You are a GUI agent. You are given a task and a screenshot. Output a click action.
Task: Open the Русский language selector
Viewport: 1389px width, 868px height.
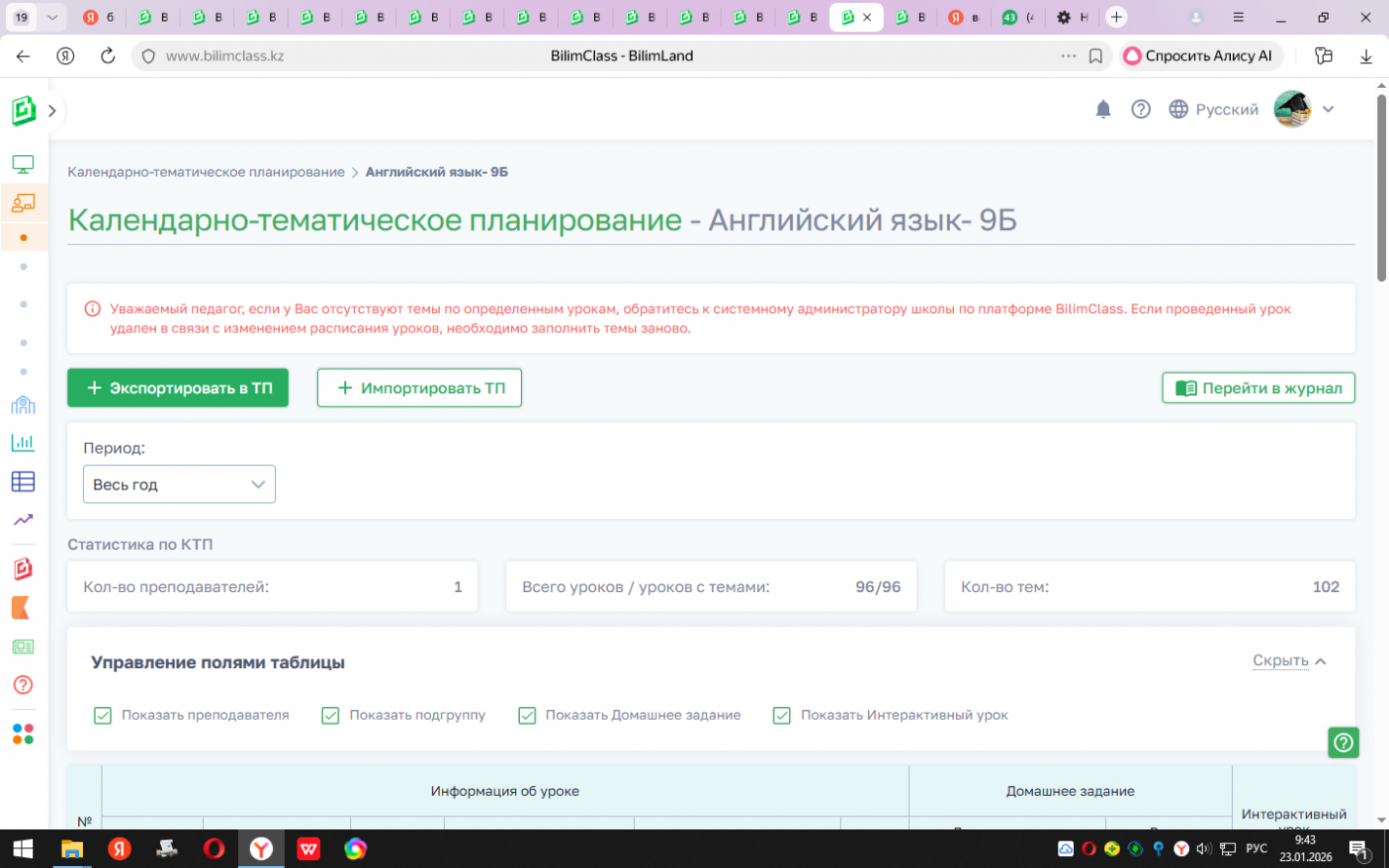click(x=1213, y=109)
